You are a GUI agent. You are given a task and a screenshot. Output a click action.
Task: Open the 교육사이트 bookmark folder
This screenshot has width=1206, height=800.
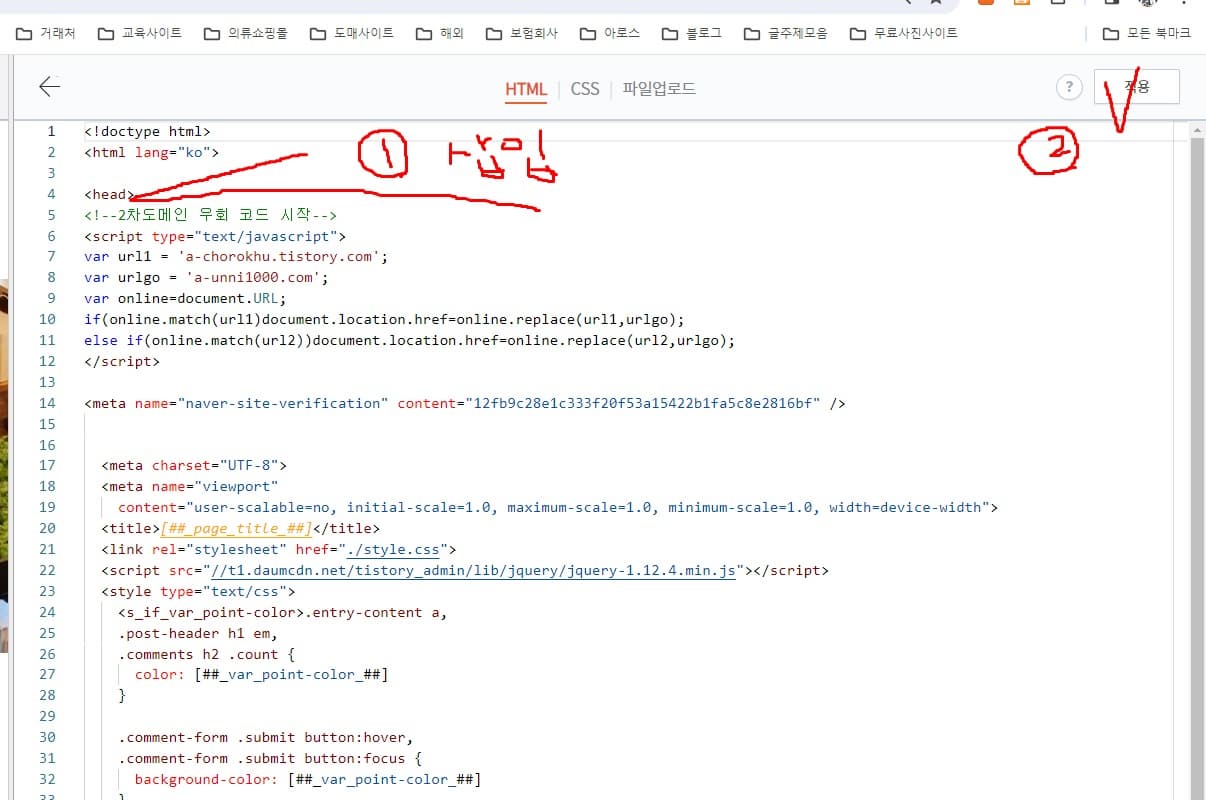(140, 33)
